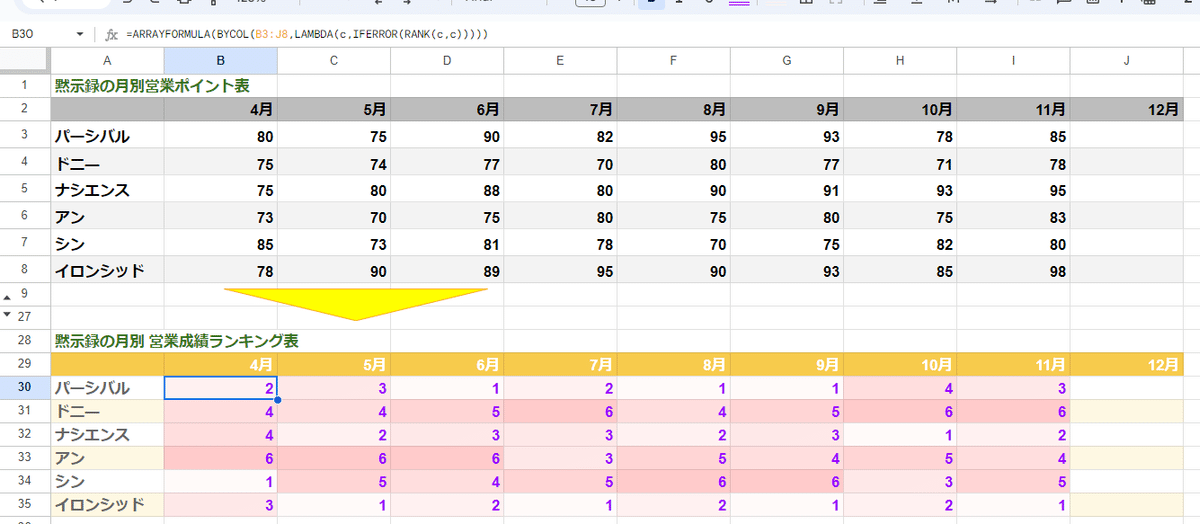Select column I header

pyautogui.click(x=1013, y=61)
